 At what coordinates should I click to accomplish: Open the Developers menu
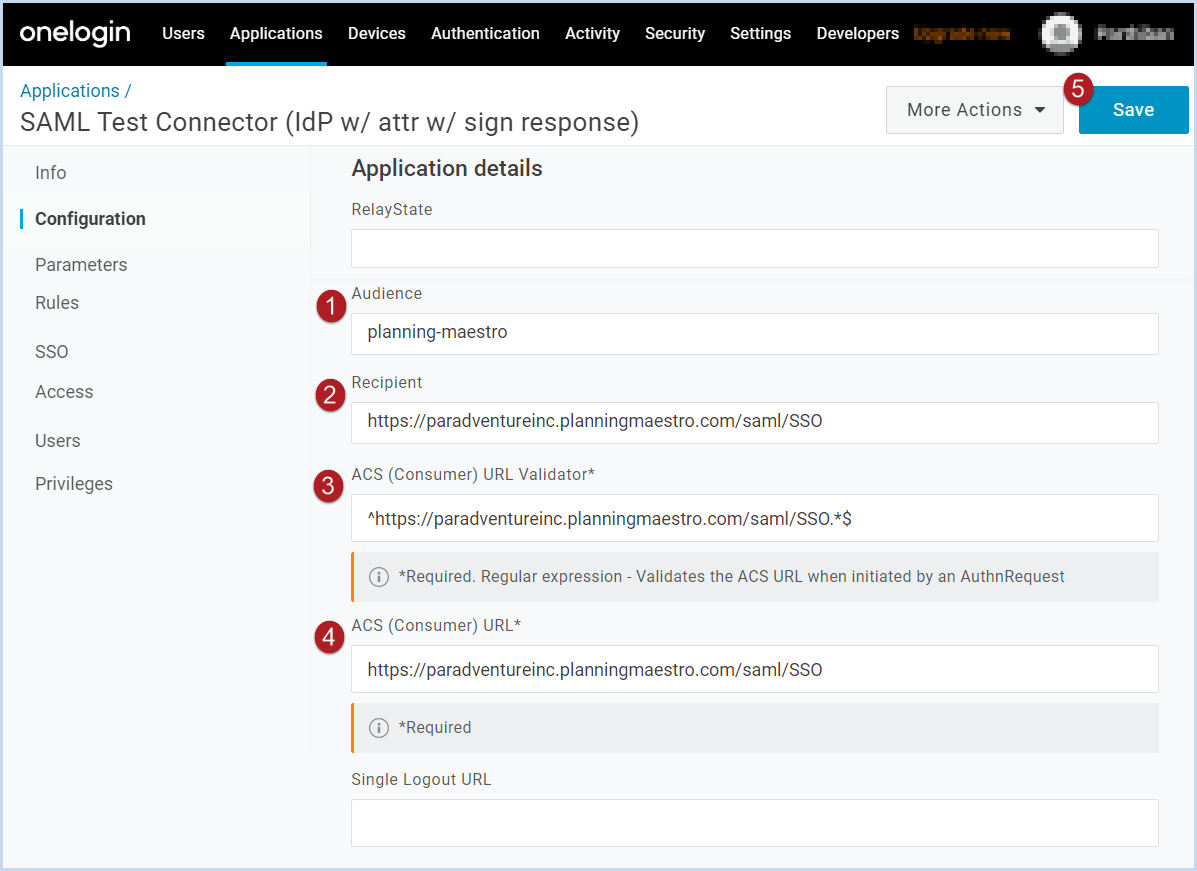pyautogui.click(x=857, y=34)
